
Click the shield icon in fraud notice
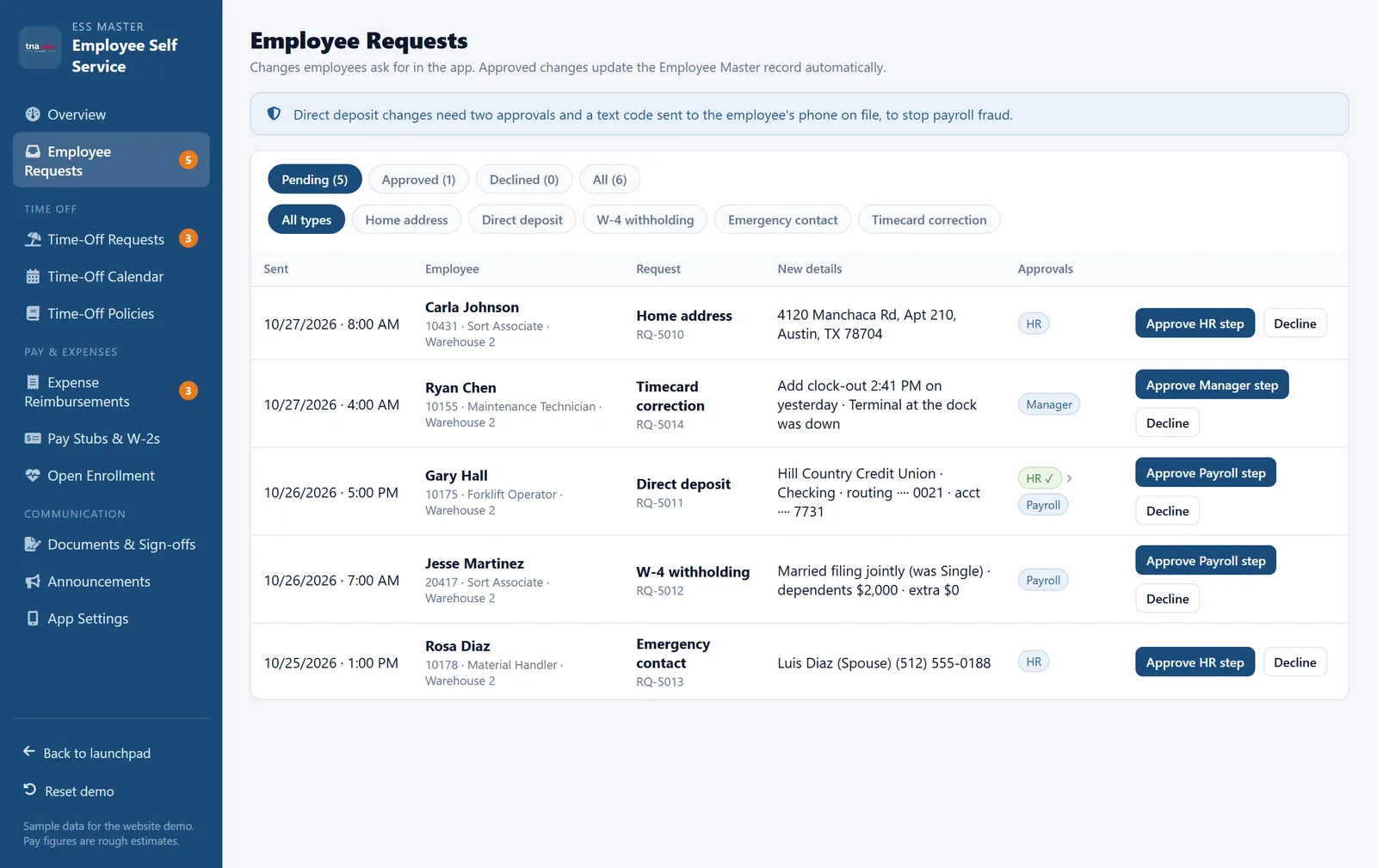[274, 114]
